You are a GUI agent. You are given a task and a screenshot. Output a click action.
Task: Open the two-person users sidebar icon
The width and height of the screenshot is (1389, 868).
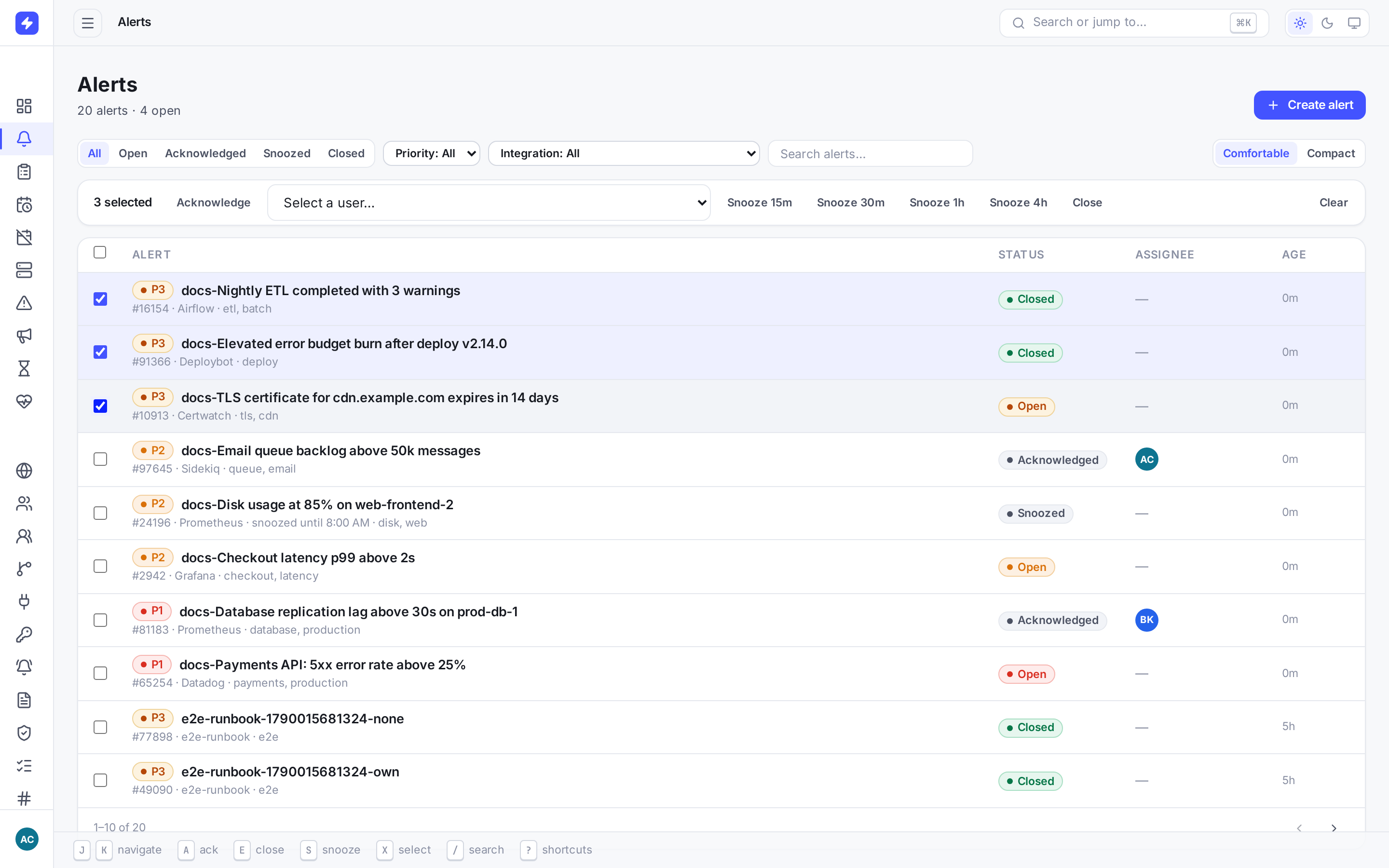point(24,503)
